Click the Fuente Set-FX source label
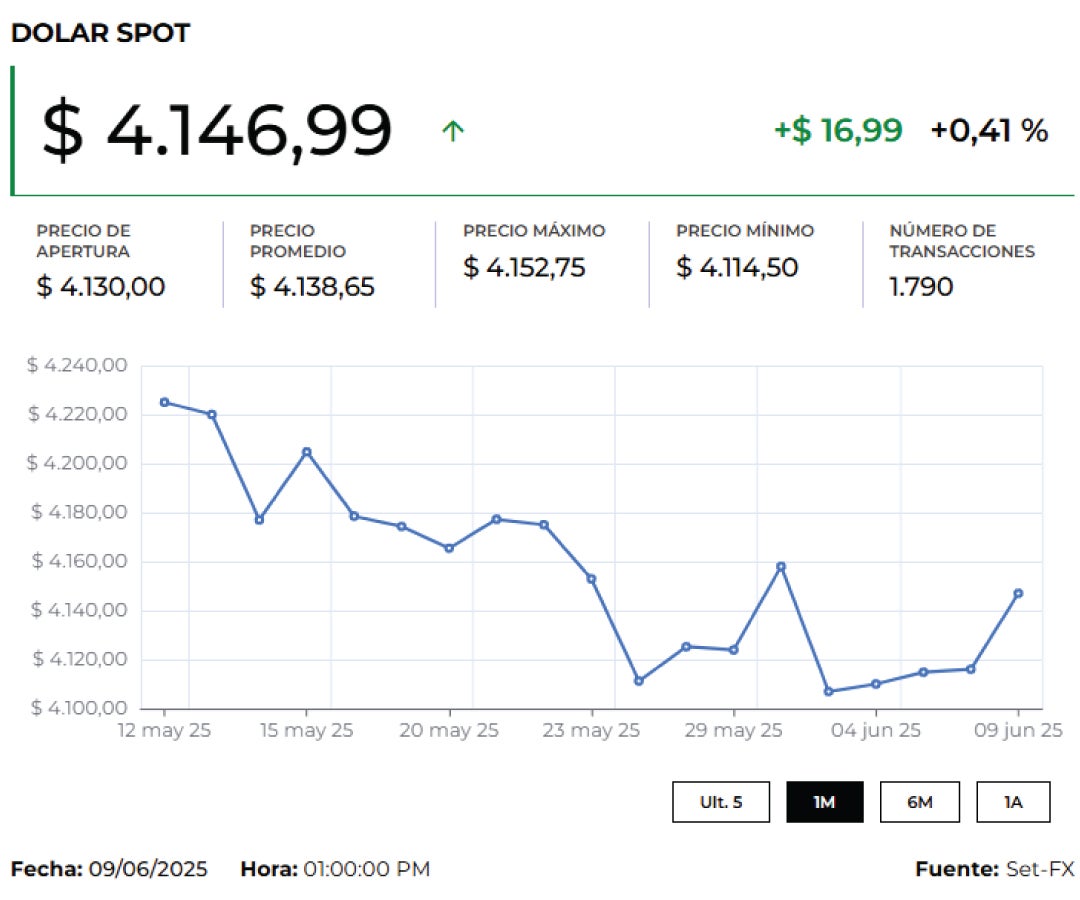This screenshot has width=1080, height=900. click(x=994, y=869)
